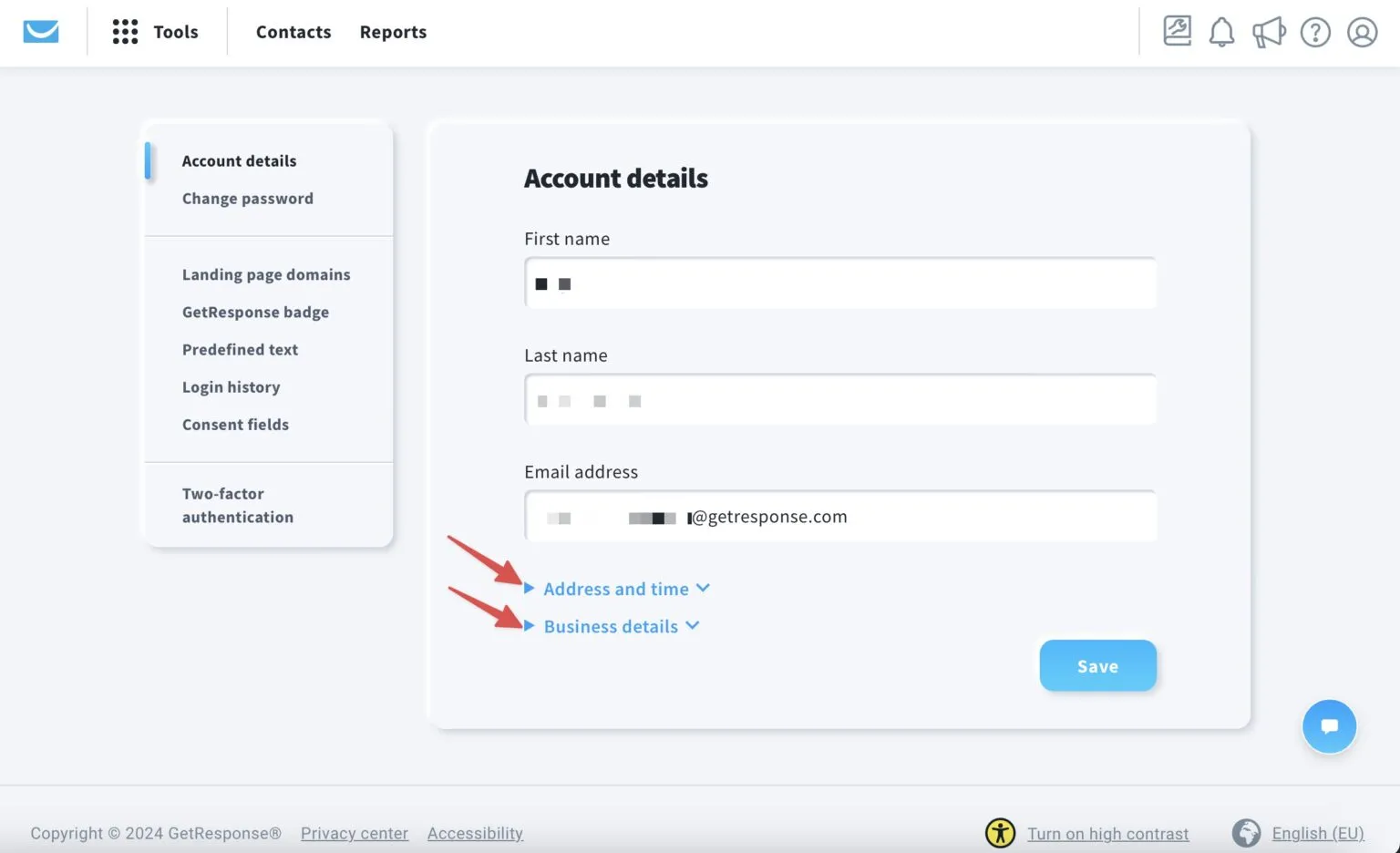
Task: Turn on high contrast mode
Action: pos(1107,833)
